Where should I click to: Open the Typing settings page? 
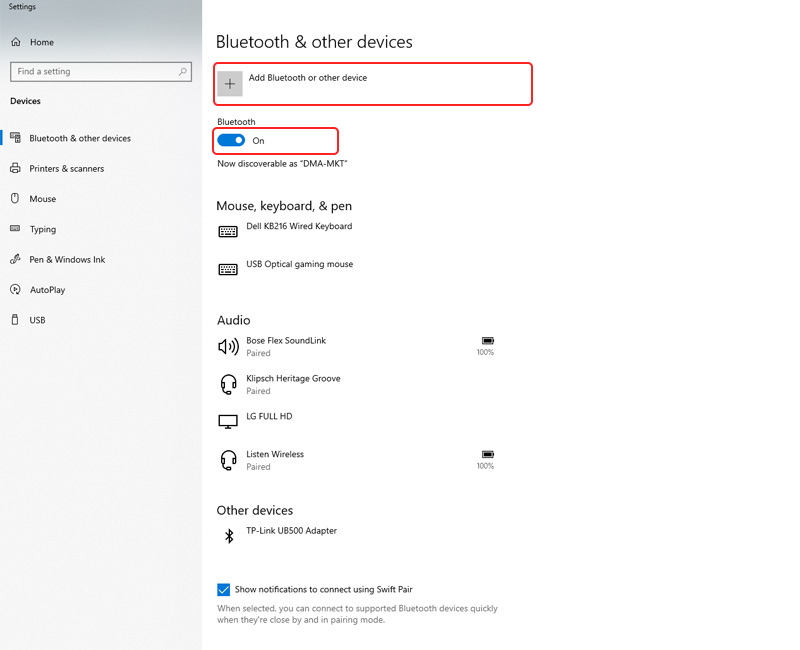43,229
